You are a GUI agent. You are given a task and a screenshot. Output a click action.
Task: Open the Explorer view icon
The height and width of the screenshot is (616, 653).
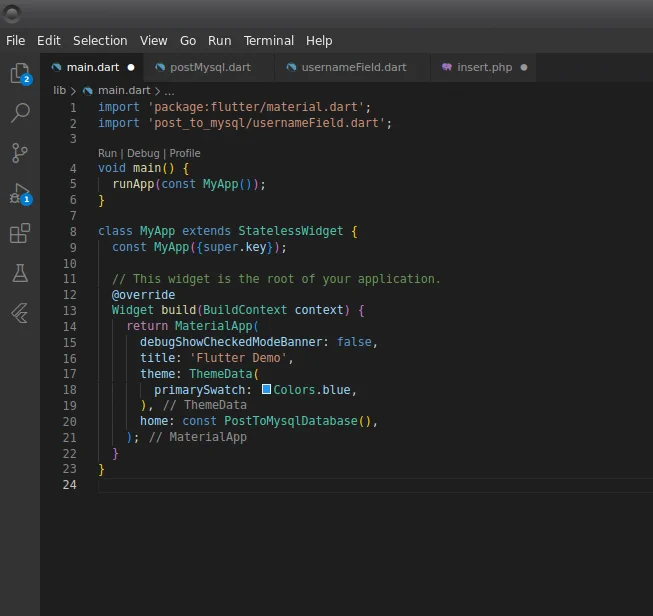pyautogui.click(x=20, y=73)
